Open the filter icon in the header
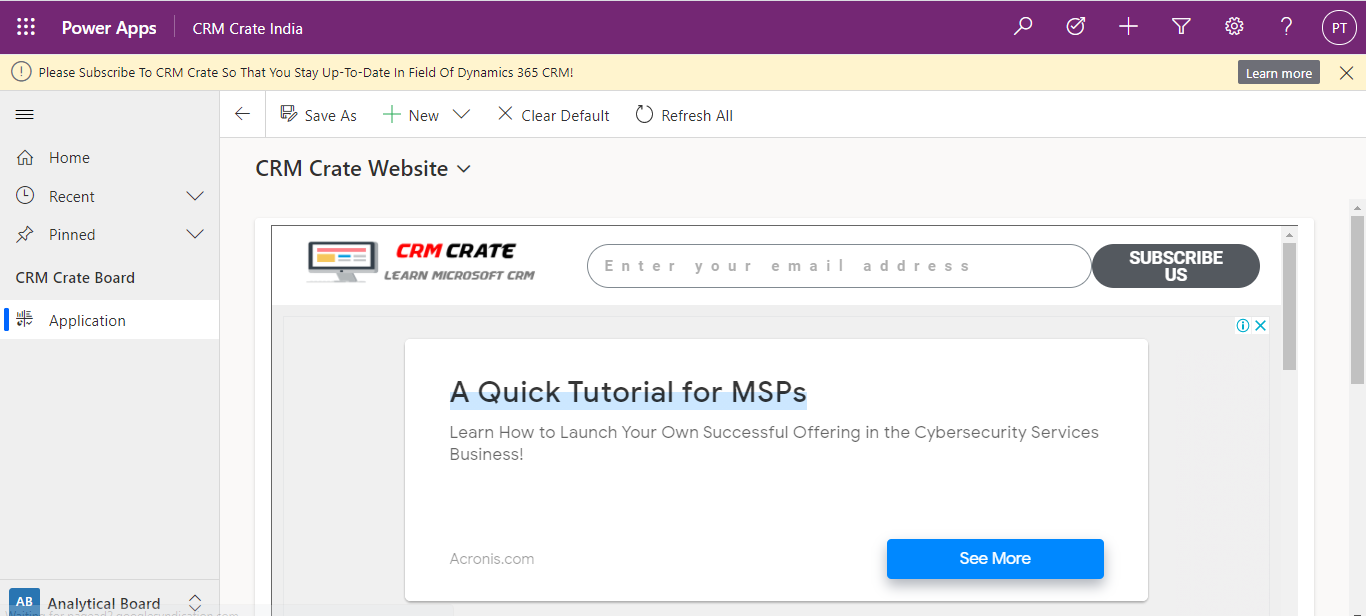This screenshot has width=1366, height=616. coord(1181,27)
